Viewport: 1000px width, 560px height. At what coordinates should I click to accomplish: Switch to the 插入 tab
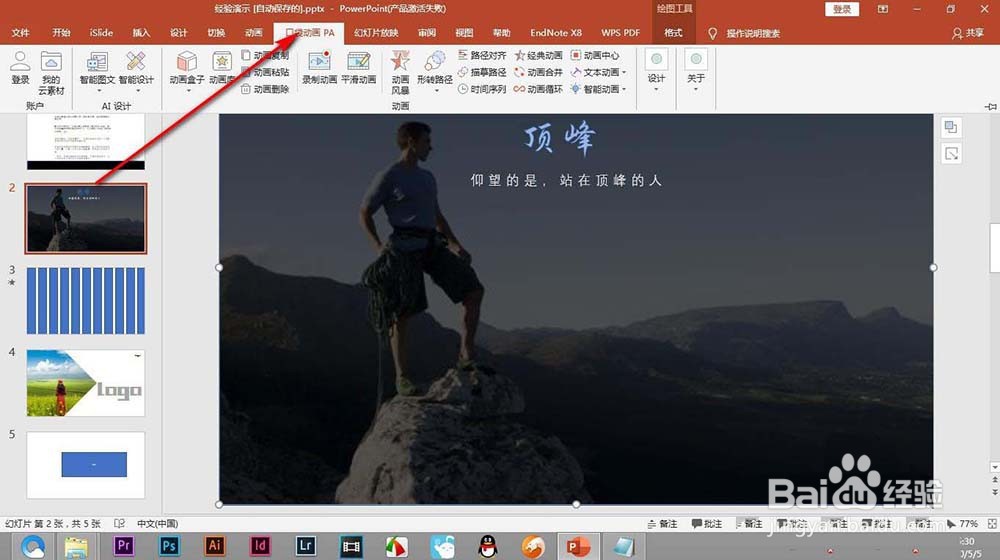click(141, 33)
